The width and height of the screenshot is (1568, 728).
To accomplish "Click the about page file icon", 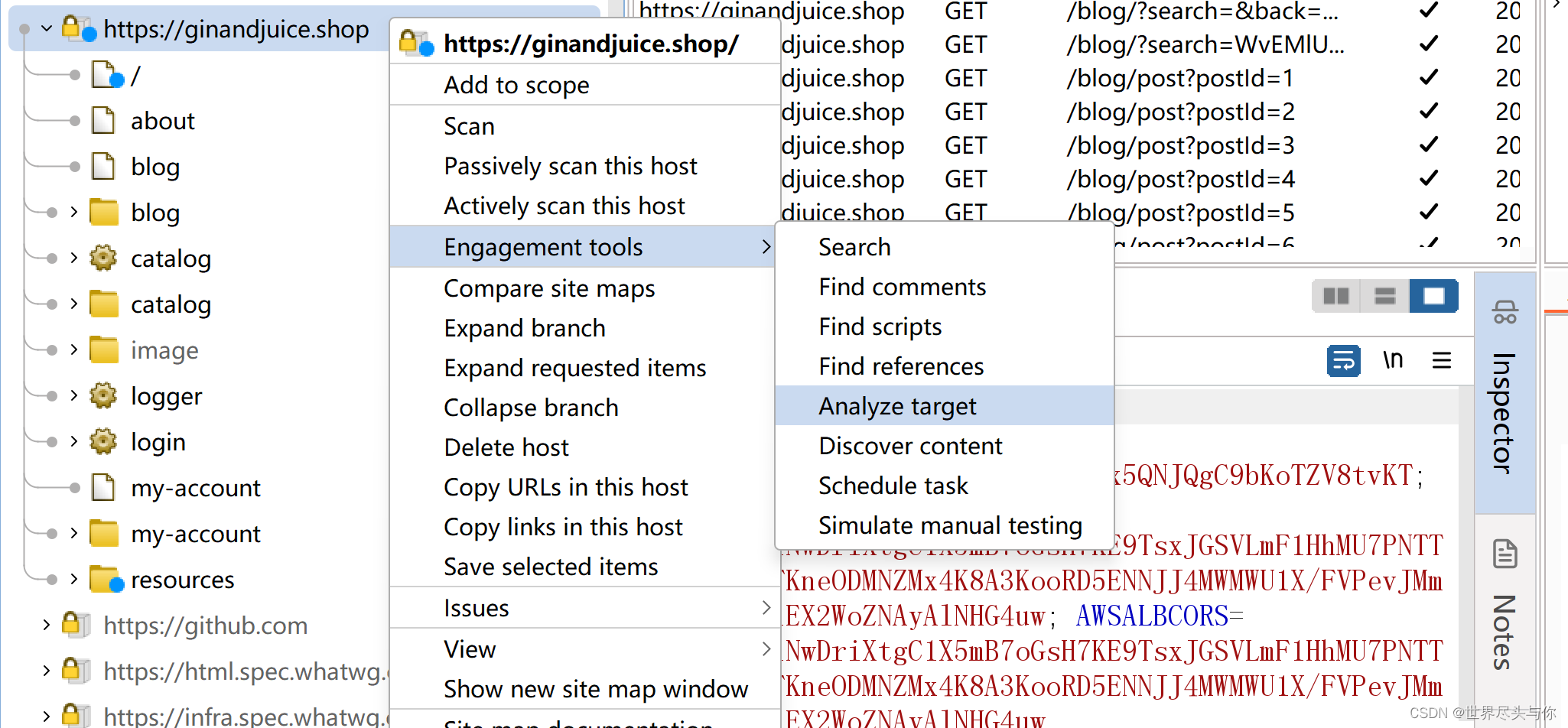I will 103,121.
